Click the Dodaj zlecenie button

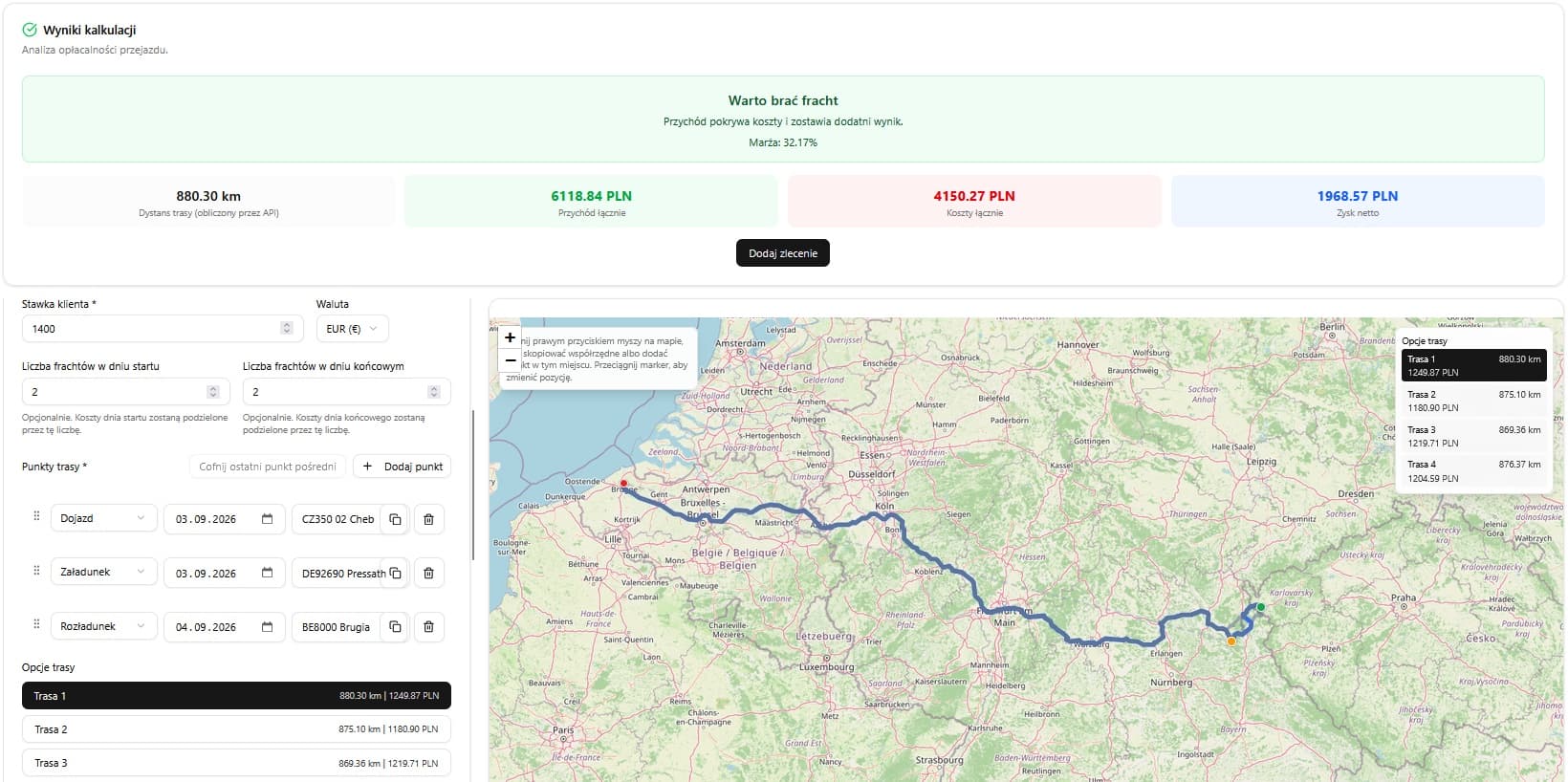783,253
